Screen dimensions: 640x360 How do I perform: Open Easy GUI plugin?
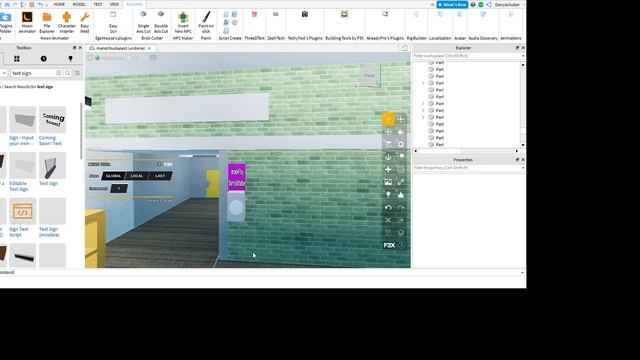(113, 23)
